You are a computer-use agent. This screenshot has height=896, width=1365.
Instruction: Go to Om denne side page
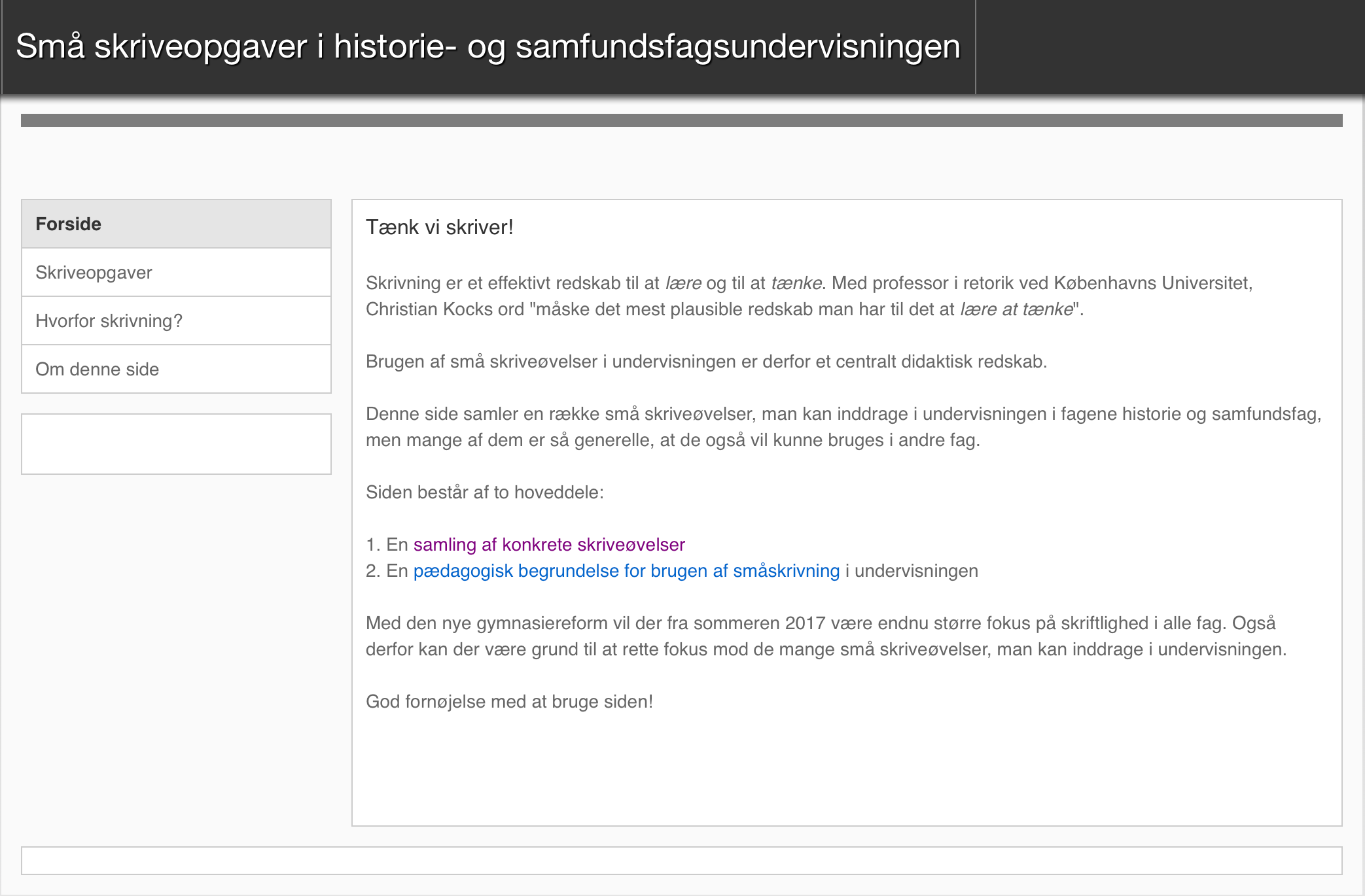pyautogui.click(x=176, y=369)
